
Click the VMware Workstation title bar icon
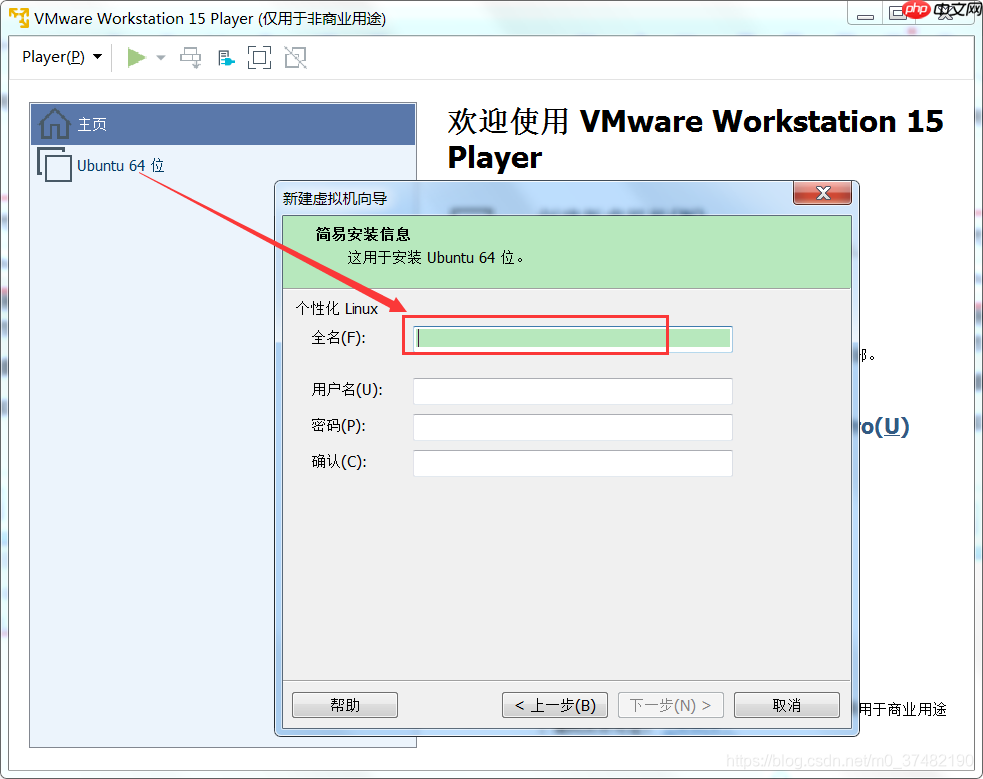point(19,18)
